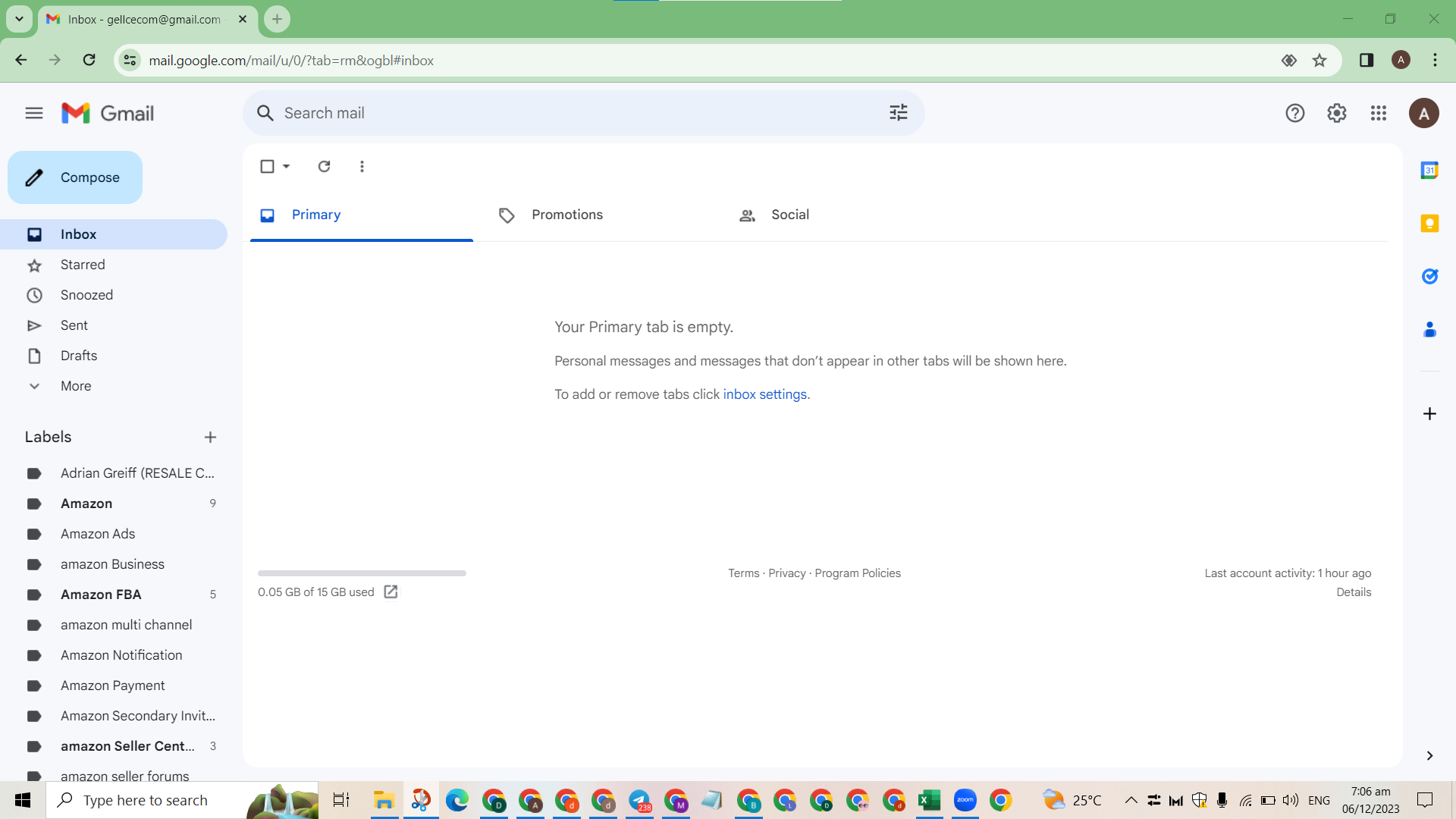Open a new browser tab

coord(277,19)
